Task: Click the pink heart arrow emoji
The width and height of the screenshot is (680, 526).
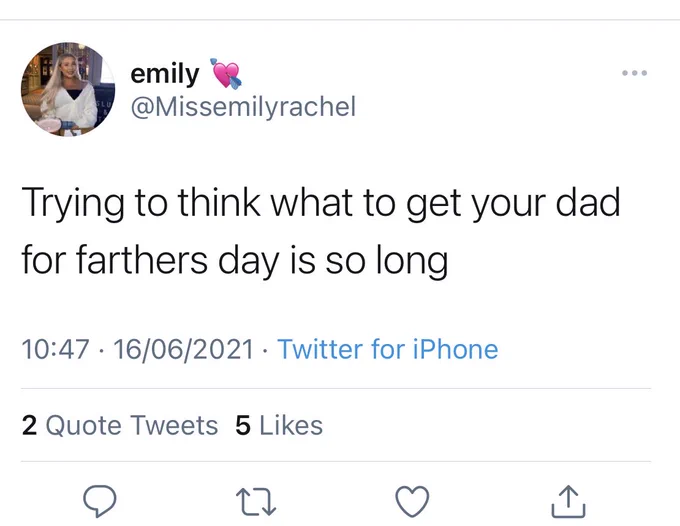Action: coord(226,74)
